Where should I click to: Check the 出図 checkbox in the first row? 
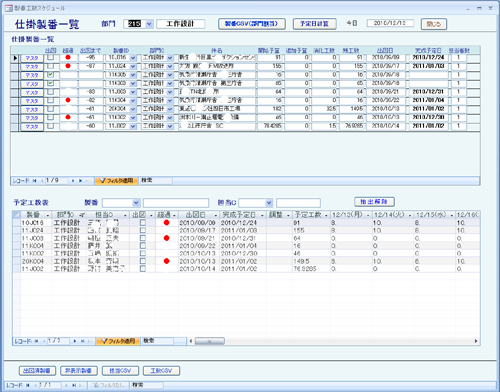pos(50,58)
